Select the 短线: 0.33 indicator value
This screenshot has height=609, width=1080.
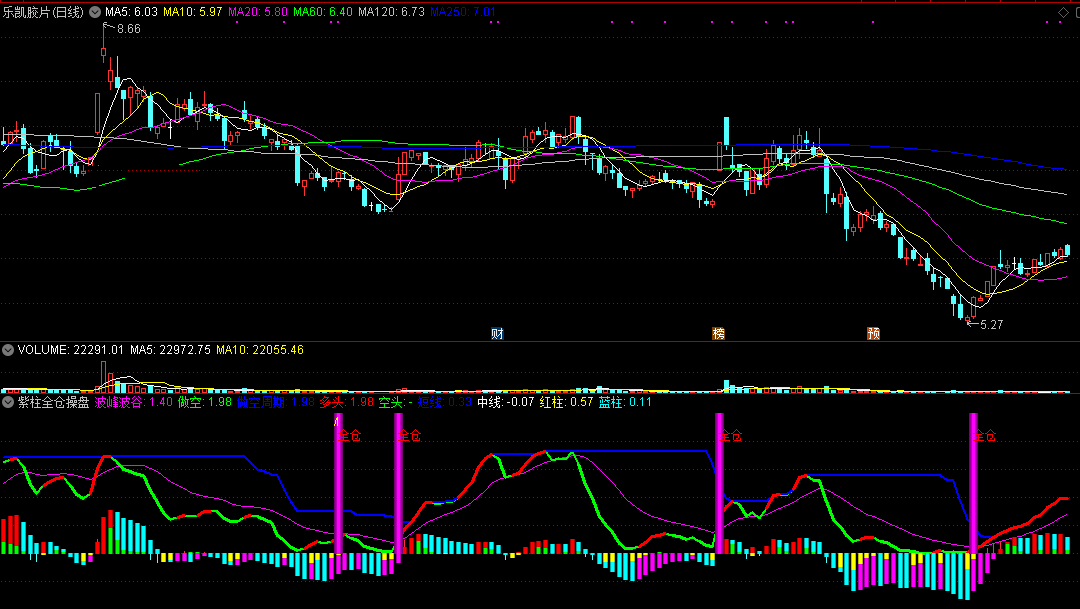[x=445, y=402]
